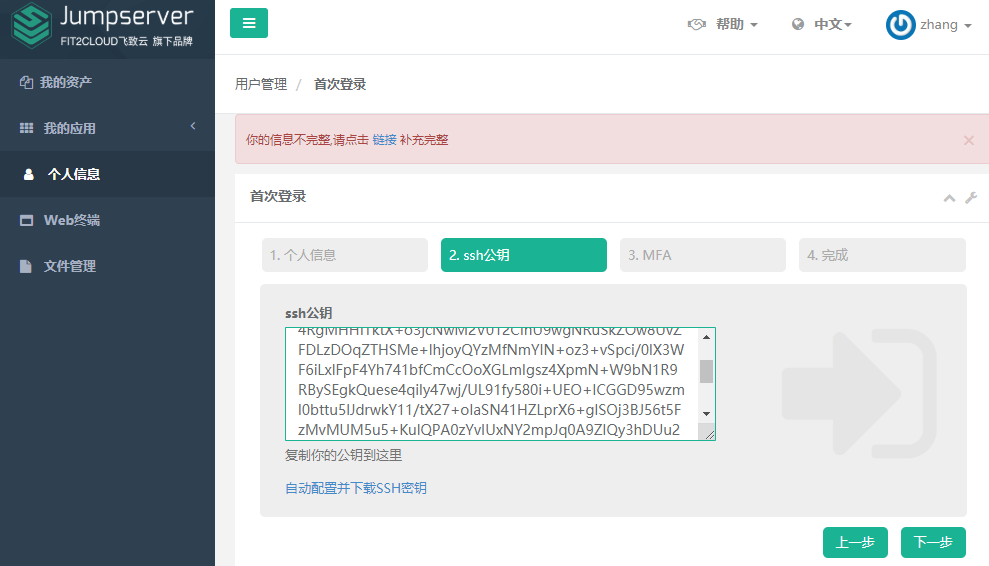Select the 3. MFA step tab

[702, 255]
